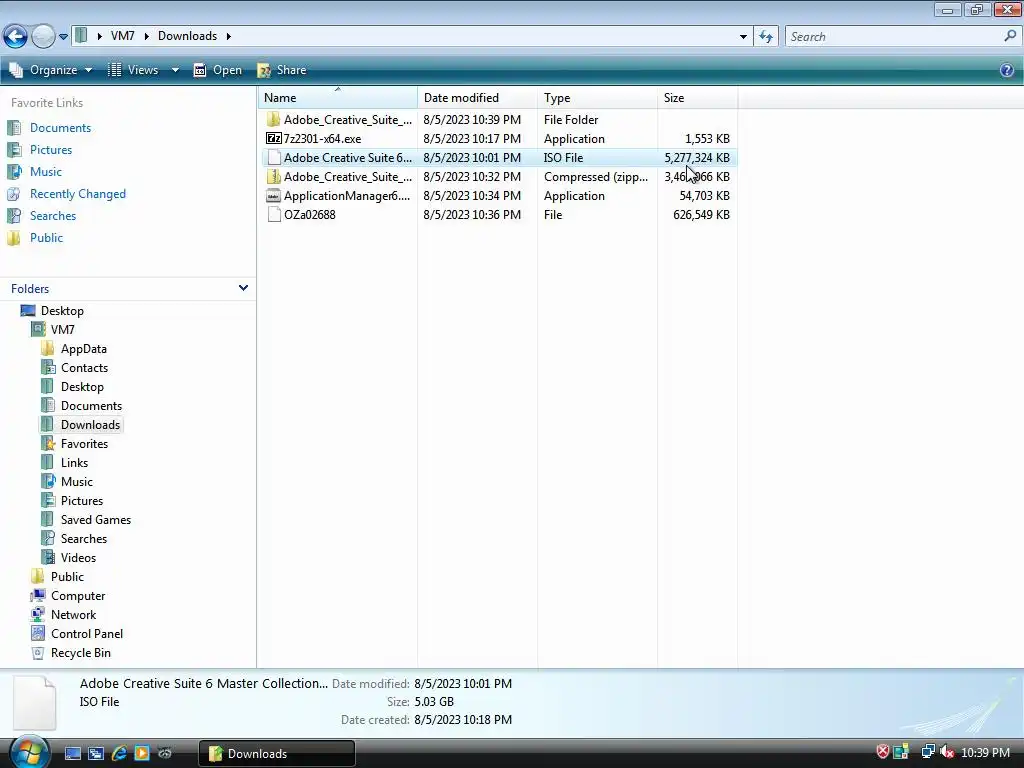The image size is (1024, 768).
Task: Sort by the Type column header
Action: click(x=597, y=98)
